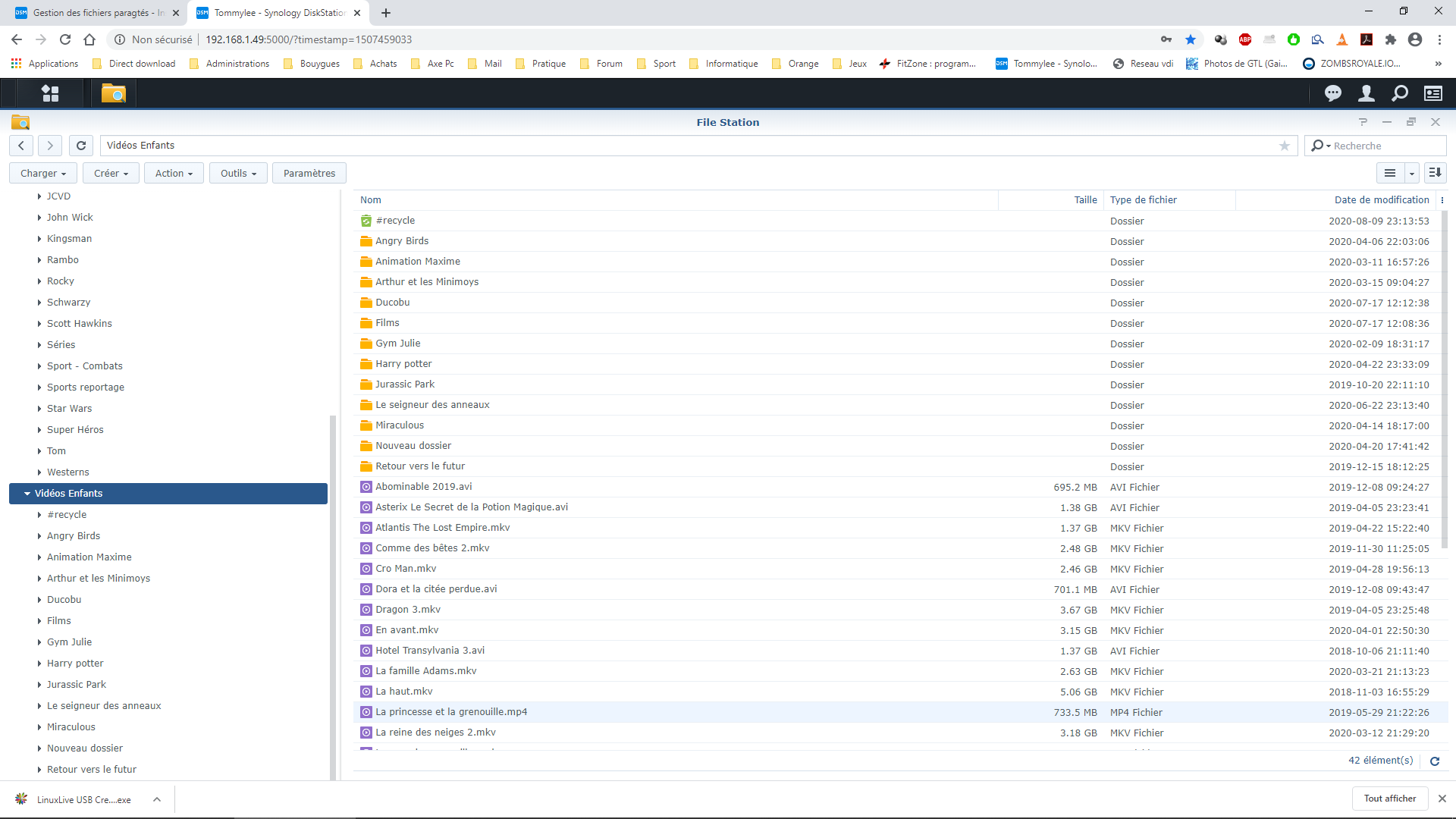Open the DSM main menu grid icon
Image resolution: width=1456 pixels, height=819 pixels.
(50, 93)
